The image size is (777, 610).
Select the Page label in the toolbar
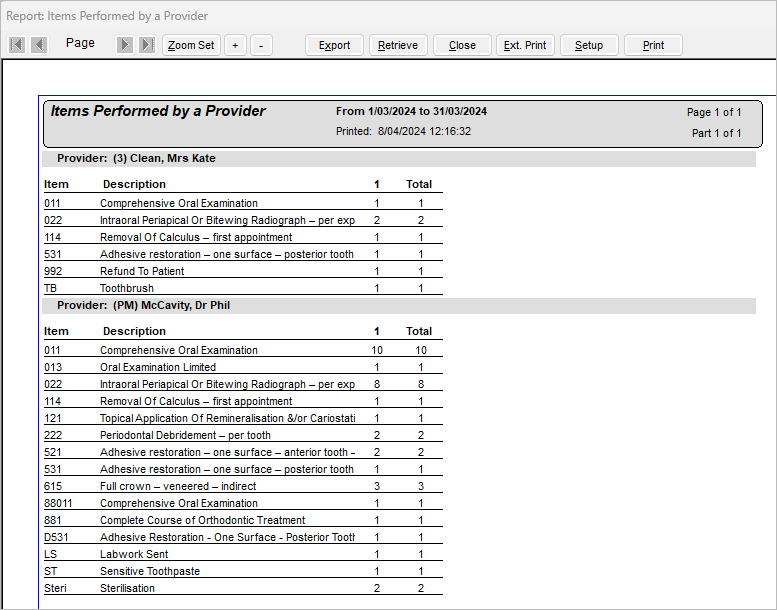pos(80,43)
